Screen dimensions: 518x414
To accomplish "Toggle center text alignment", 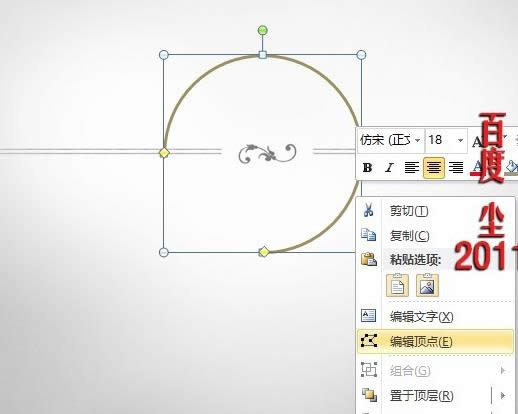I will point(433,167).
